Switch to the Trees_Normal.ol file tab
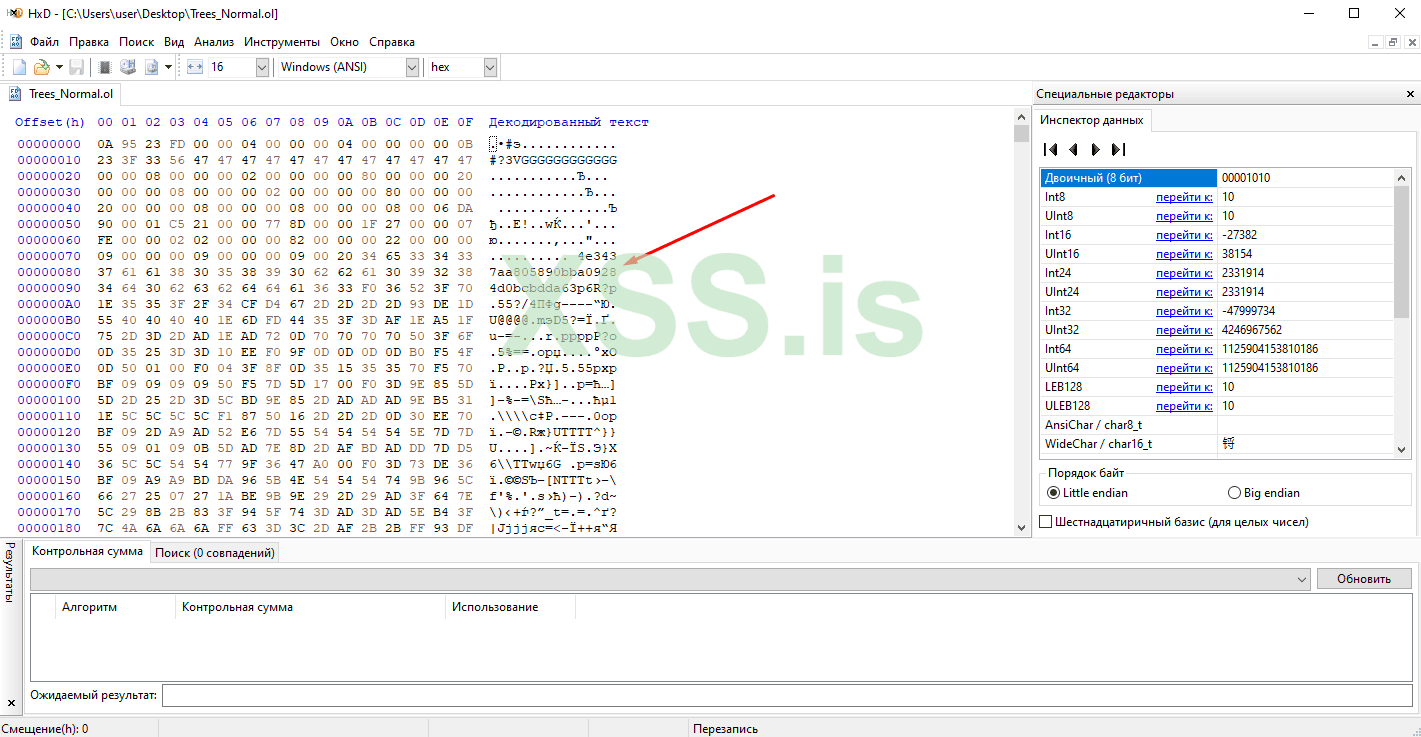Screen dimensions: 1421x737 point(62,94)
